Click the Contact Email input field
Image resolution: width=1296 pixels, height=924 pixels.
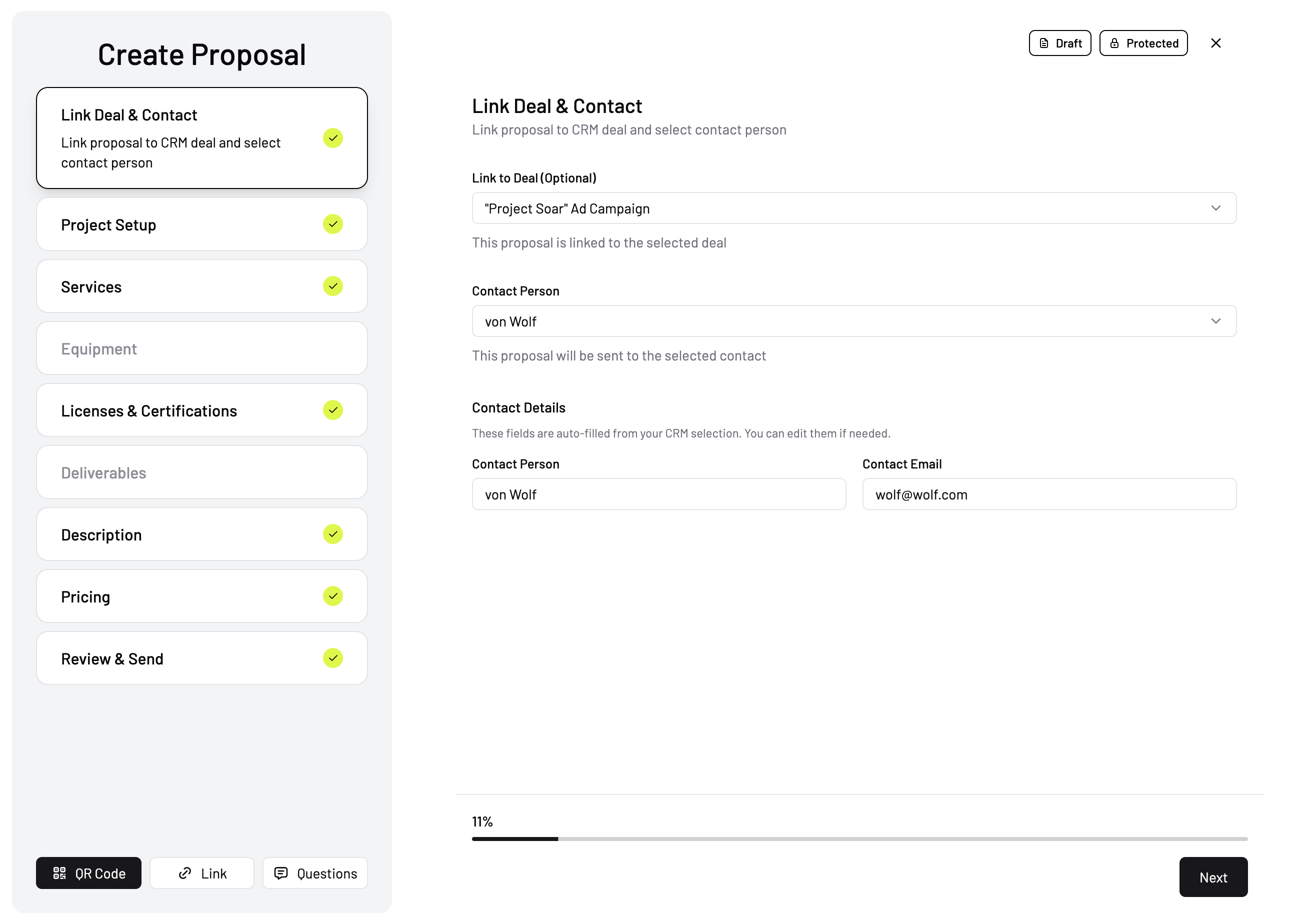pos(1048,494)
